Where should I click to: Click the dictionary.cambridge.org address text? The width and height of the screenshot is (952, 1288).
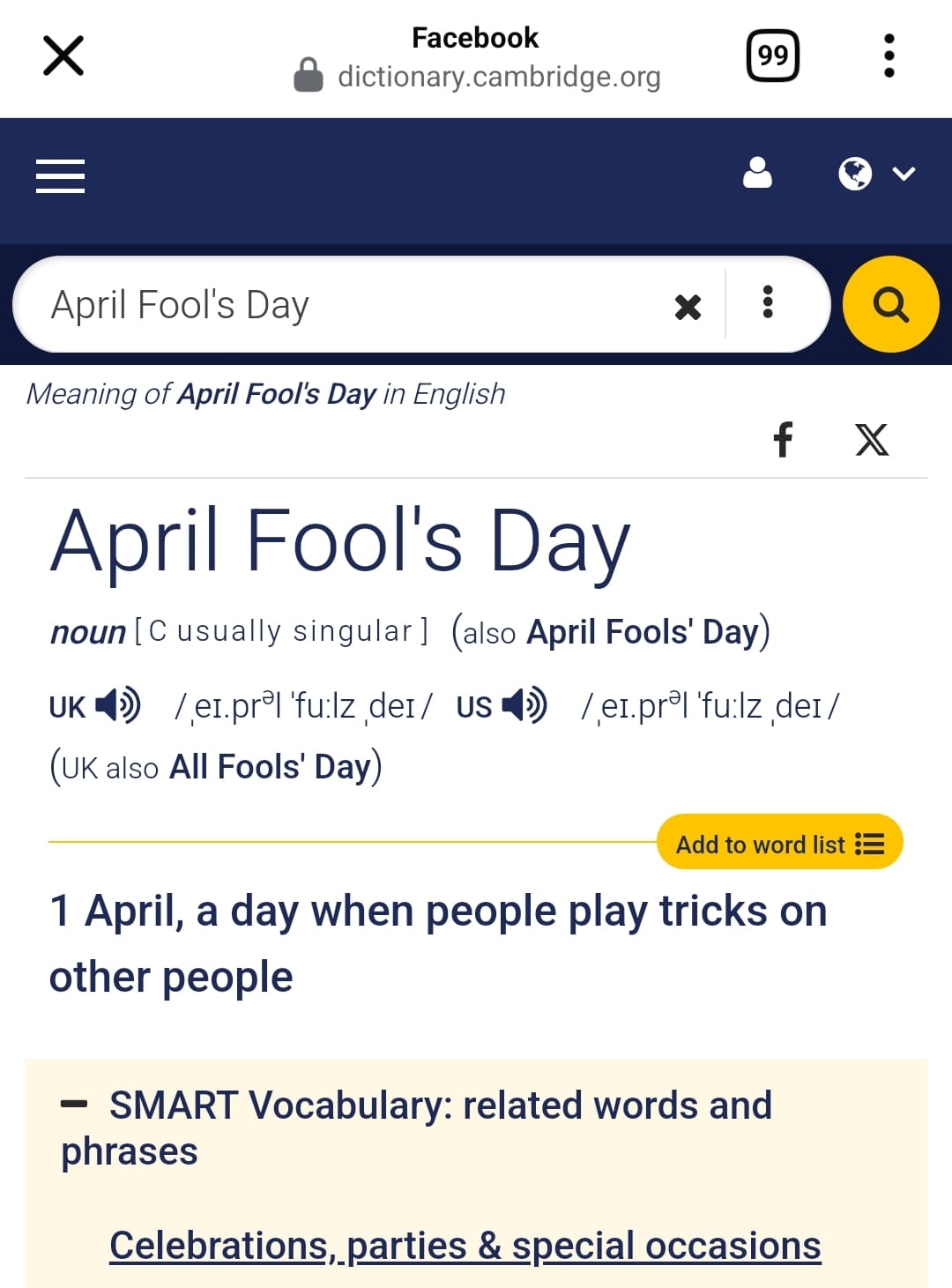pyautogui.click(x=499, y=77)
